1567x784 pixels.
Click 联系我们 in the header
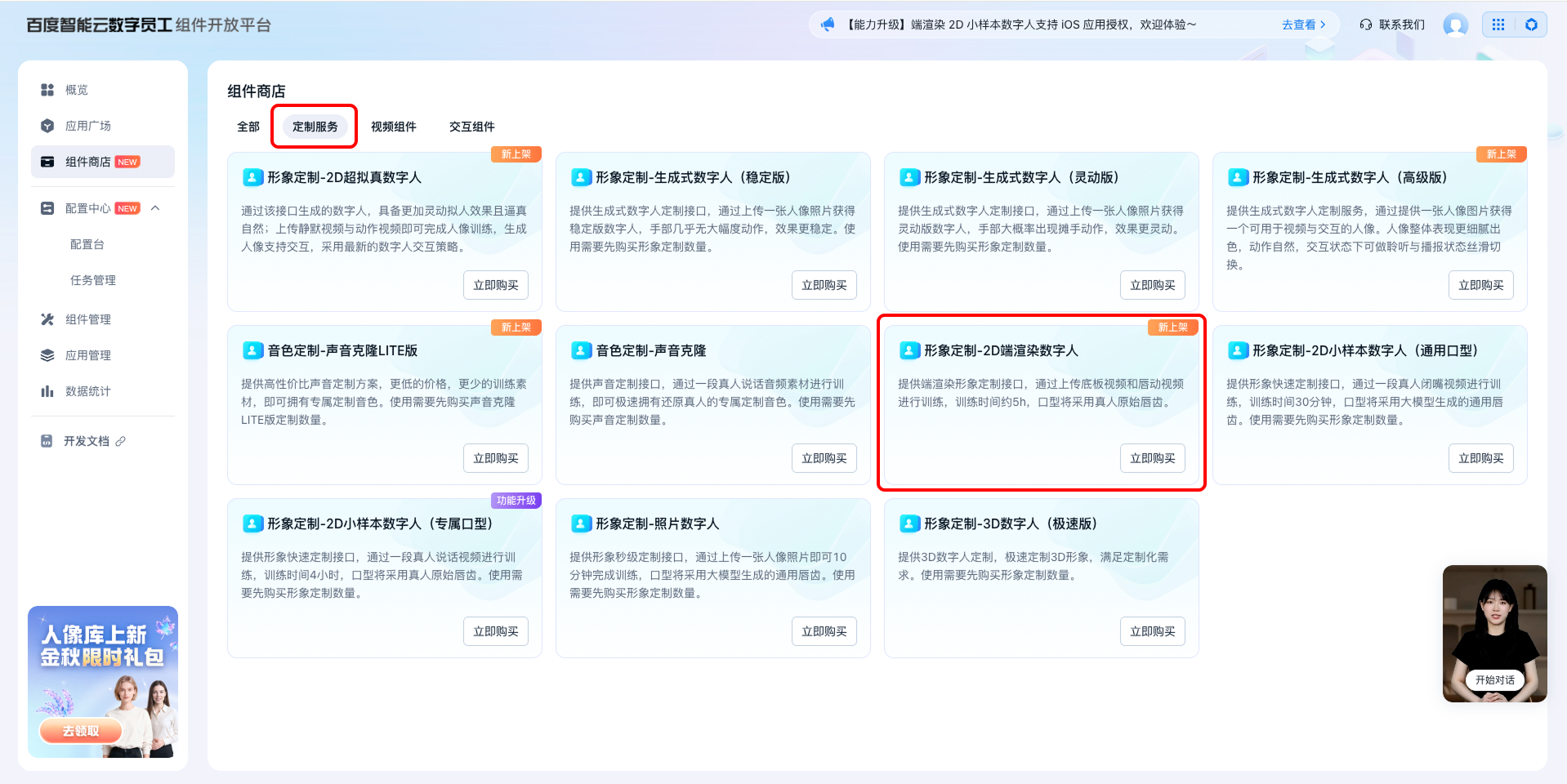tap(1392, 24)
